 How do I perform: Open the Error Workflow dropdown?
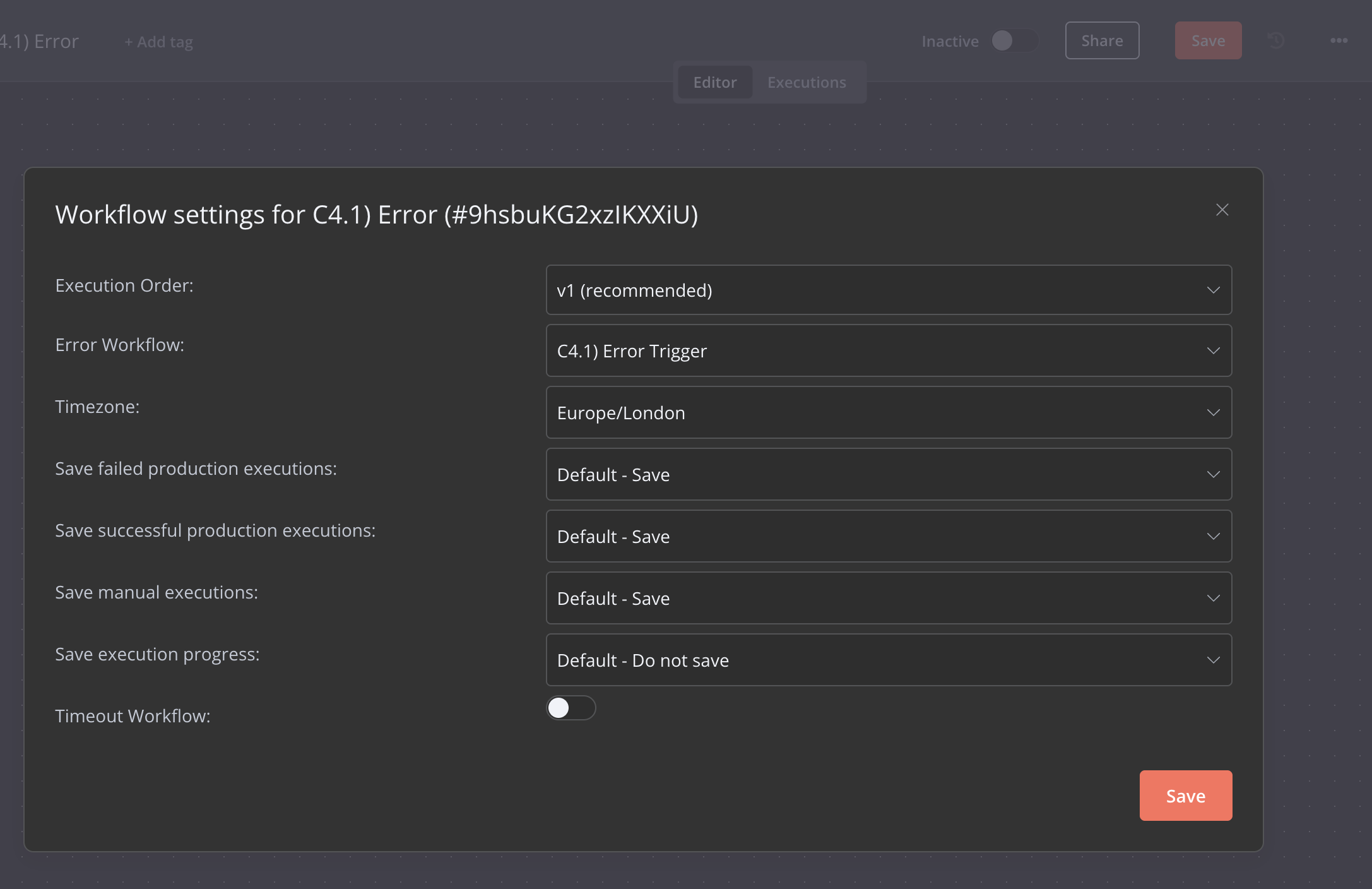tap(889, 350)
